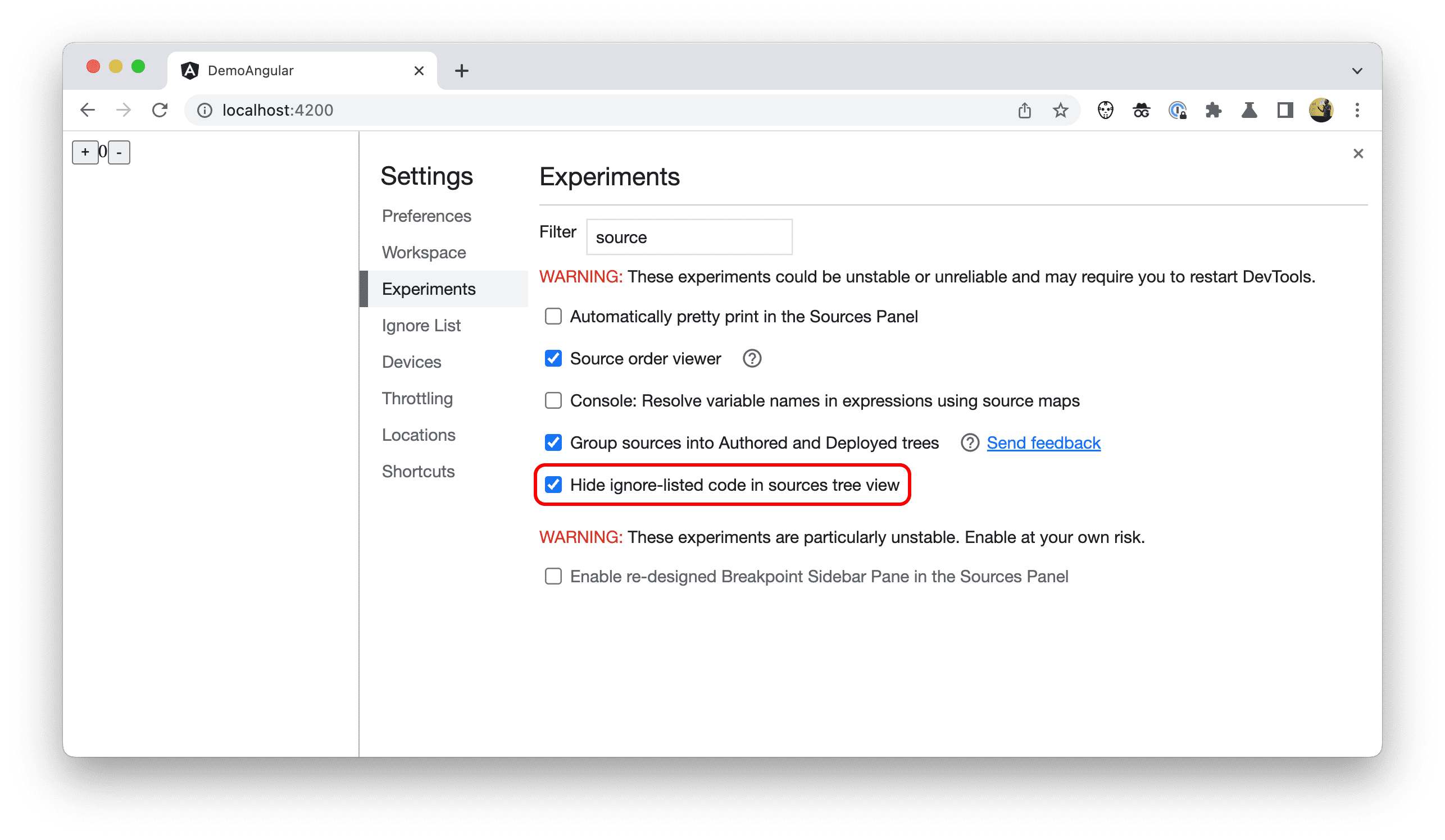Click the share/export icon in toolbar
The height and width of the screenshot is (840, 1445).
tap(1024, 111)
